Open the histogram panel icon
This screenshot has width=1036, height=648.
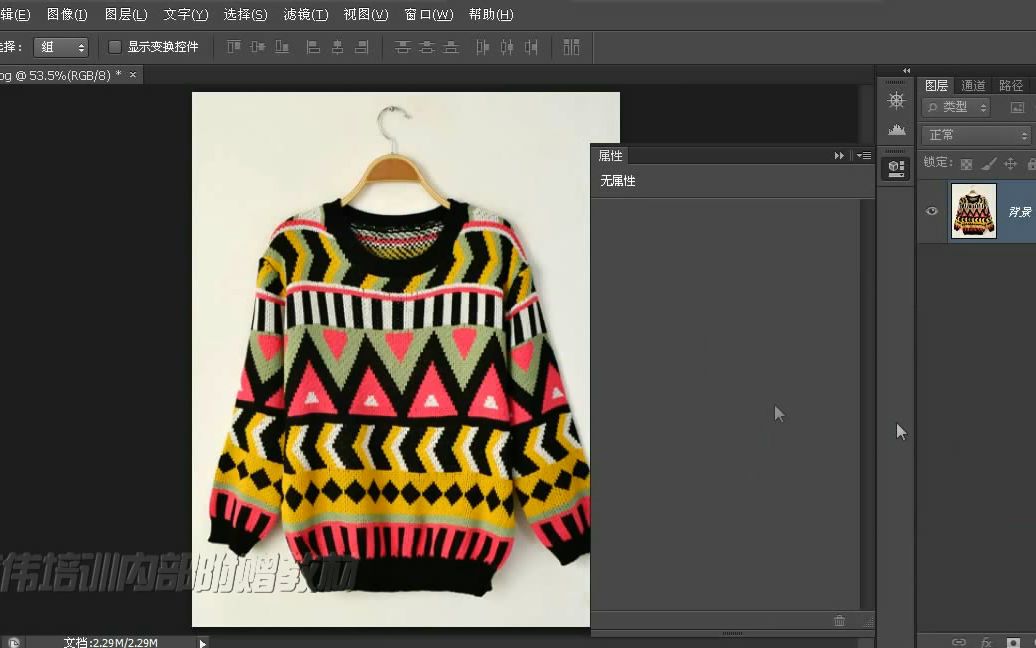(x=897, y=128)
